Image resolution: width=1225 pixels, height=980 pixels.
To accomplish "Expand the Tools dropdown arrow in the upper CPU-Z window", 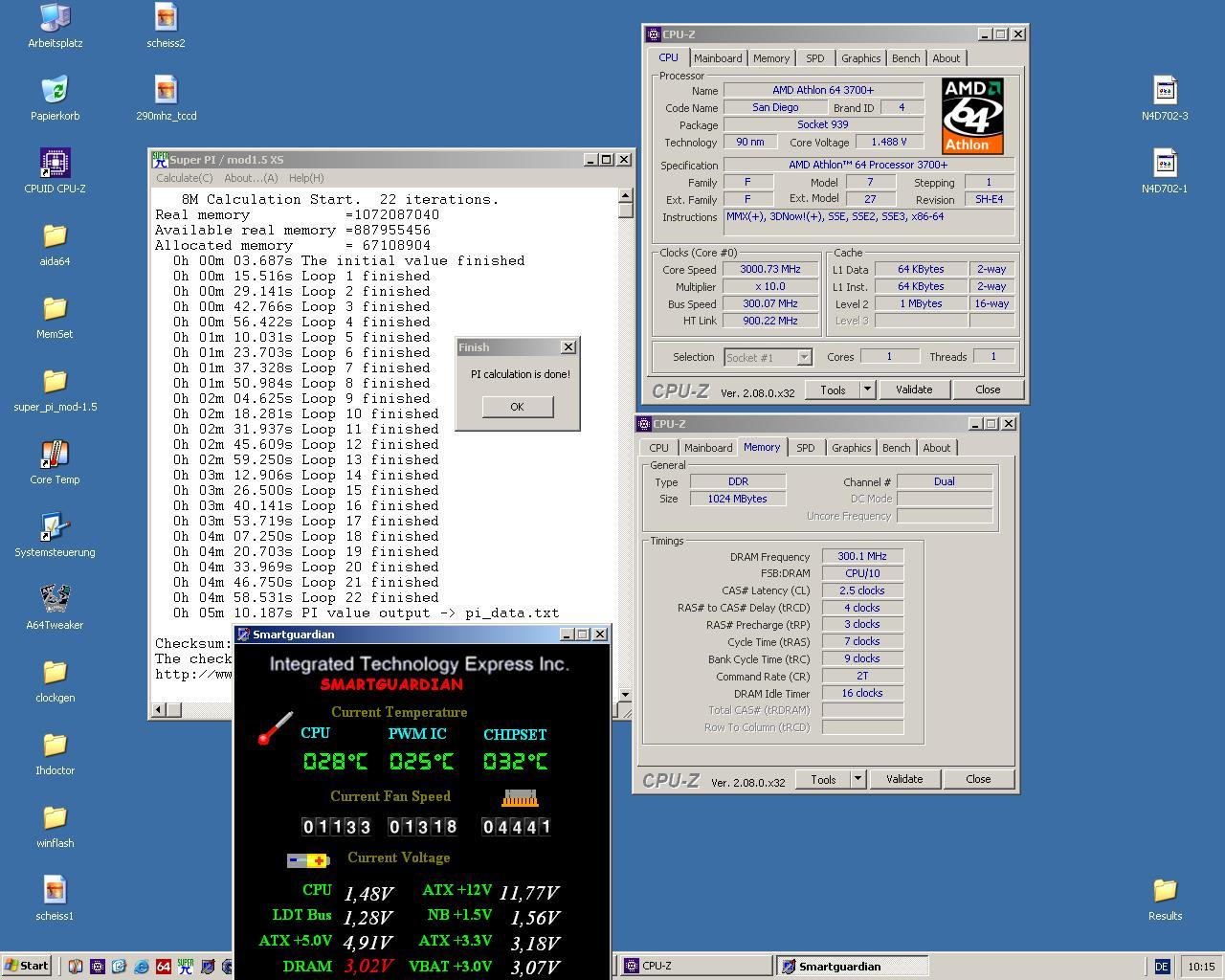I will click(x=867, y=390).
